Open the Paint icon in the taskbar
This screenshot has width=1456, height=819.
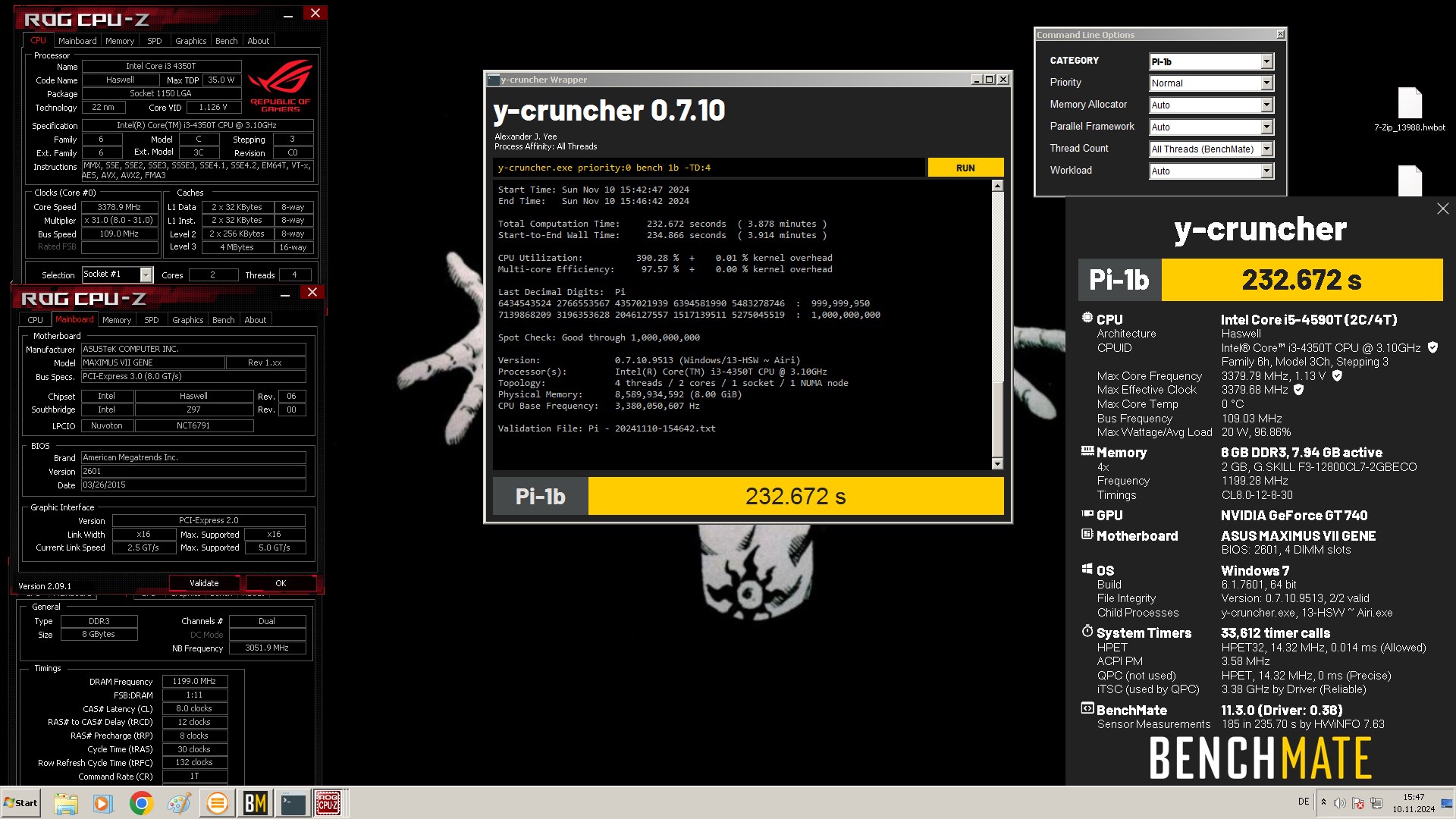[x=179, y=803]
